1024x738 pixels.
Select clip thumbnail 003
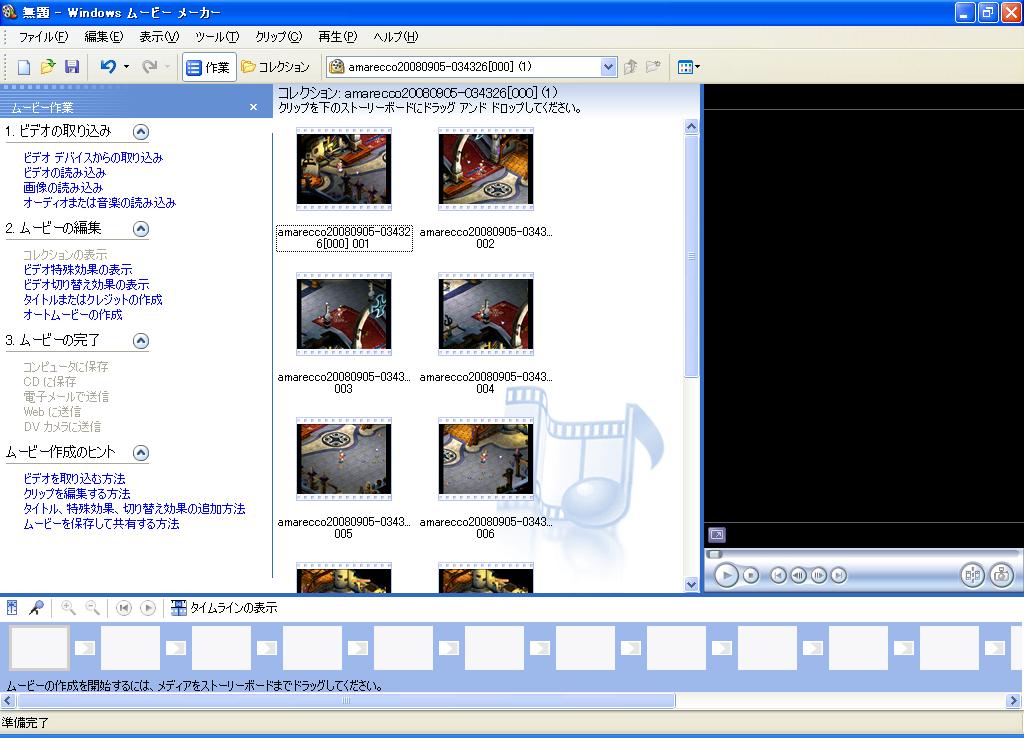tap(344, 314)
